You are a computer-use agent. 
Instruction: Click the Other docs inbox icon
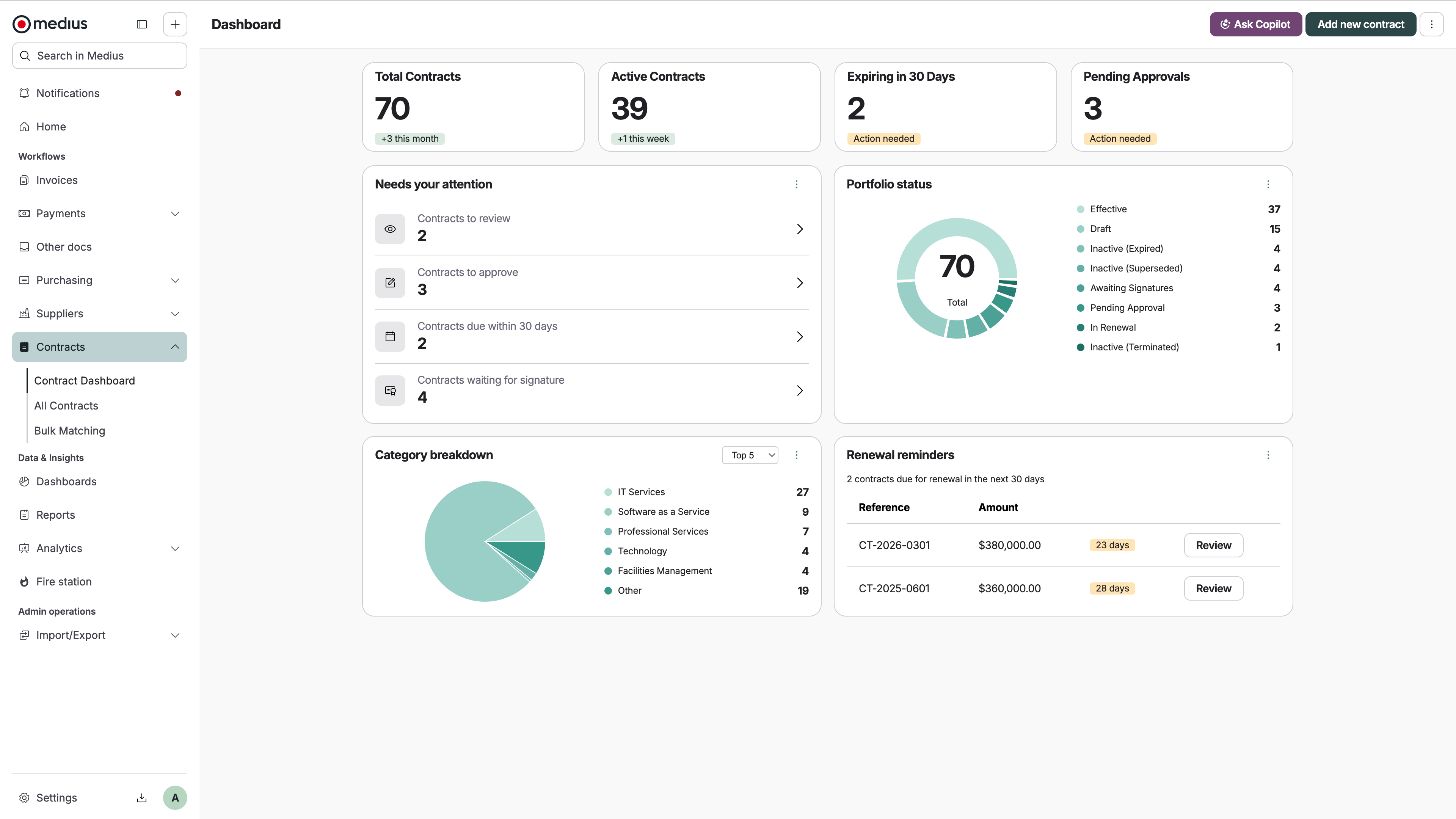[24, 247]
